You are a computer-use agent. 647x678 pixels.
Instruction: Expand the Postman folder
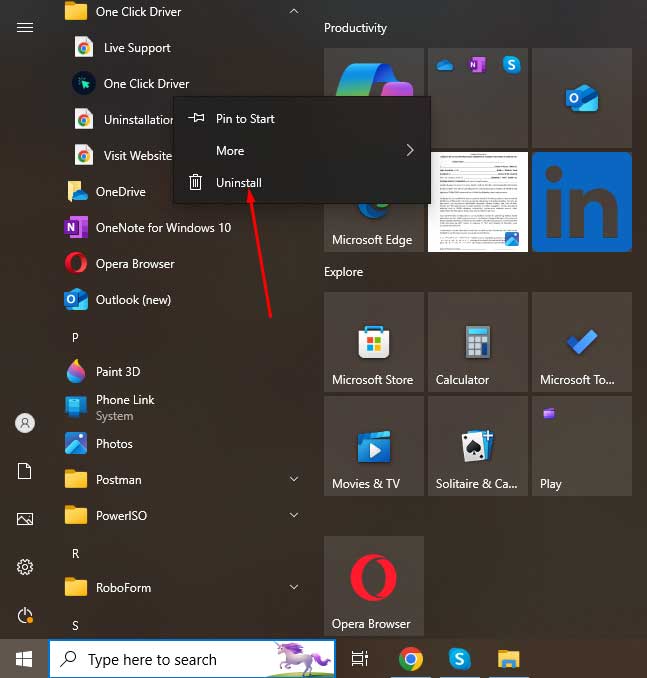[293, 480]
